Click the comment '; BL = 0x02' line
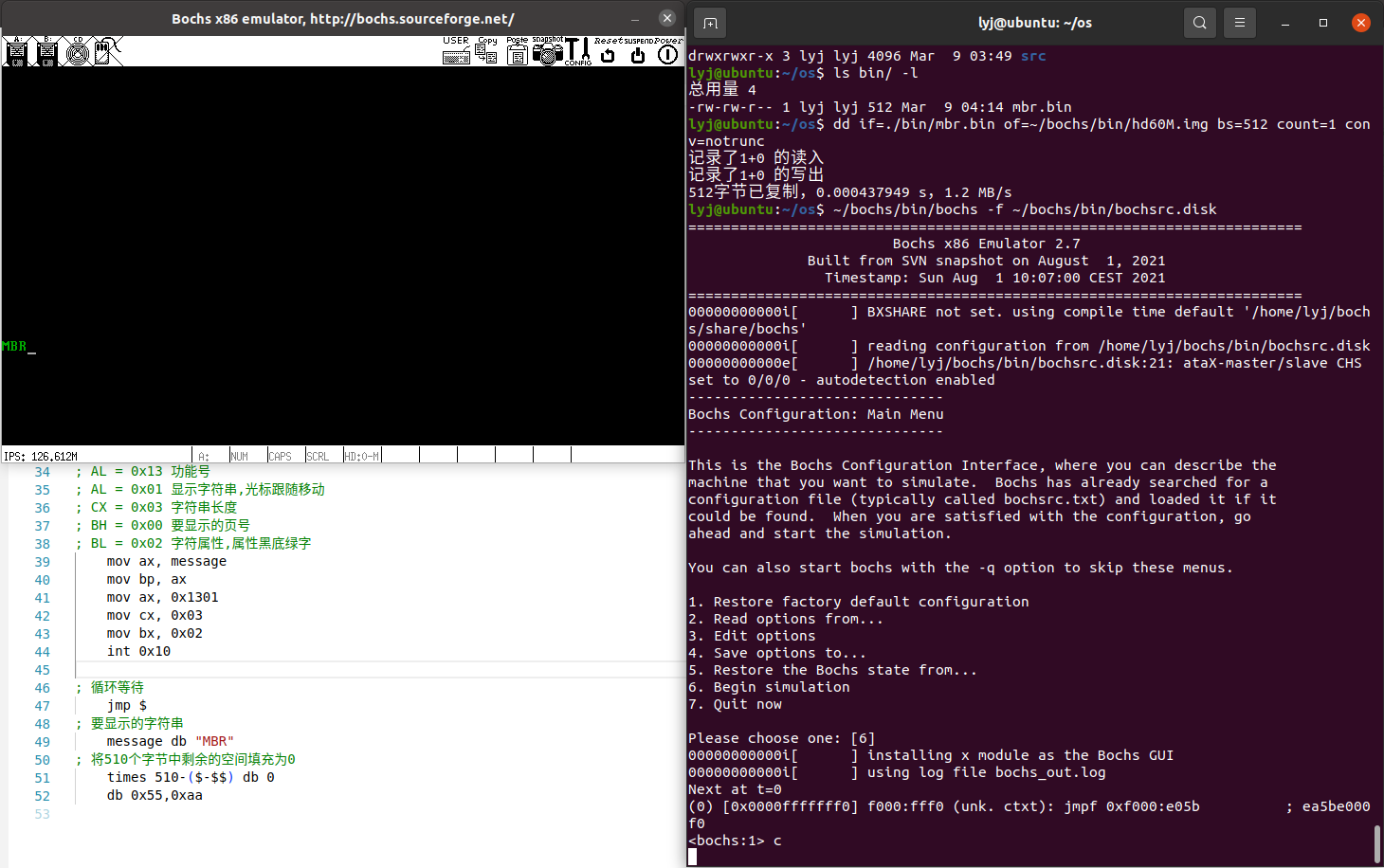 193,543
